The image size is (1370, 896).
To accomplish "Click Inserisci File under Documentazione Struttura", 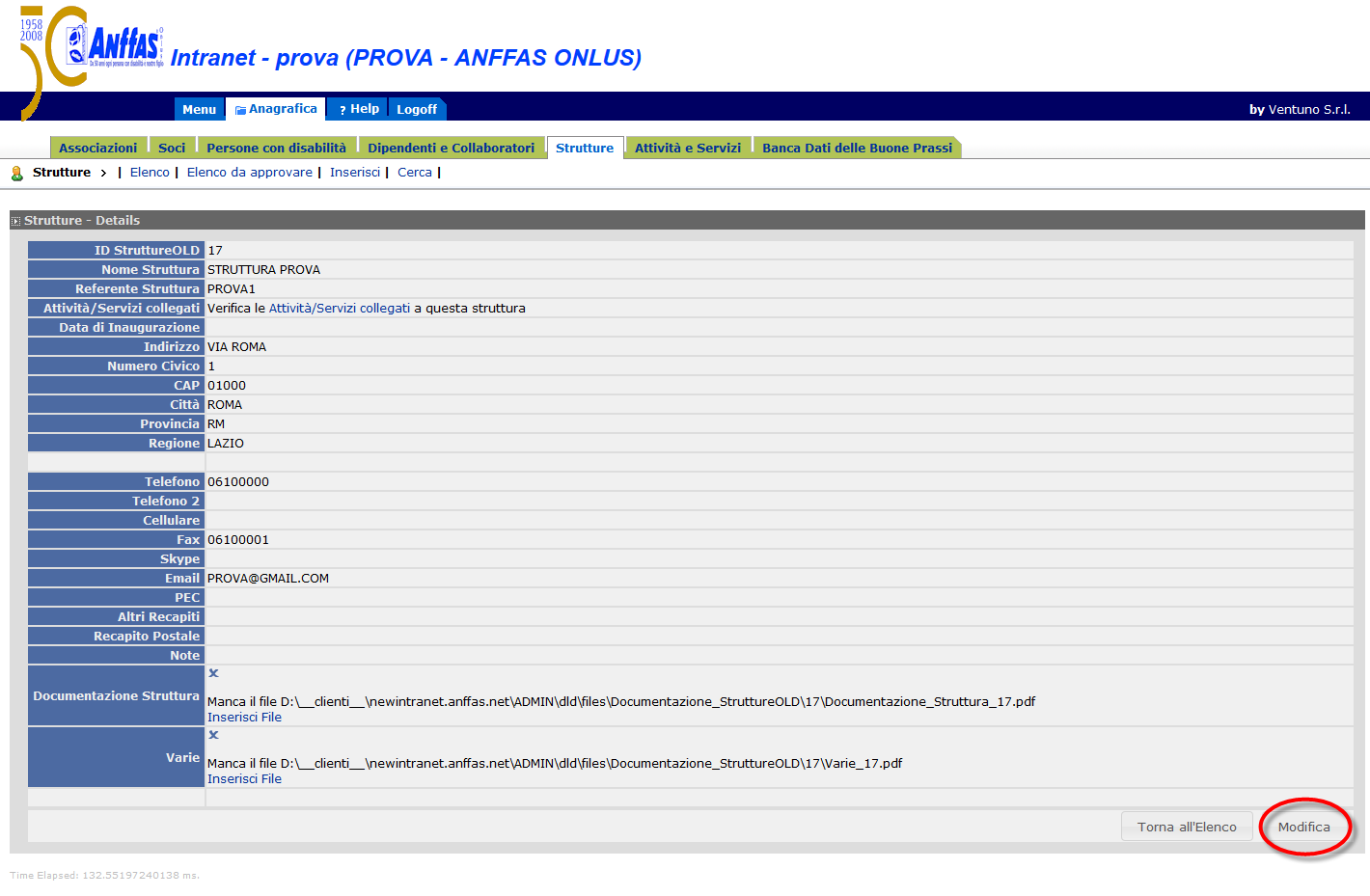I will tap(244, 718).
